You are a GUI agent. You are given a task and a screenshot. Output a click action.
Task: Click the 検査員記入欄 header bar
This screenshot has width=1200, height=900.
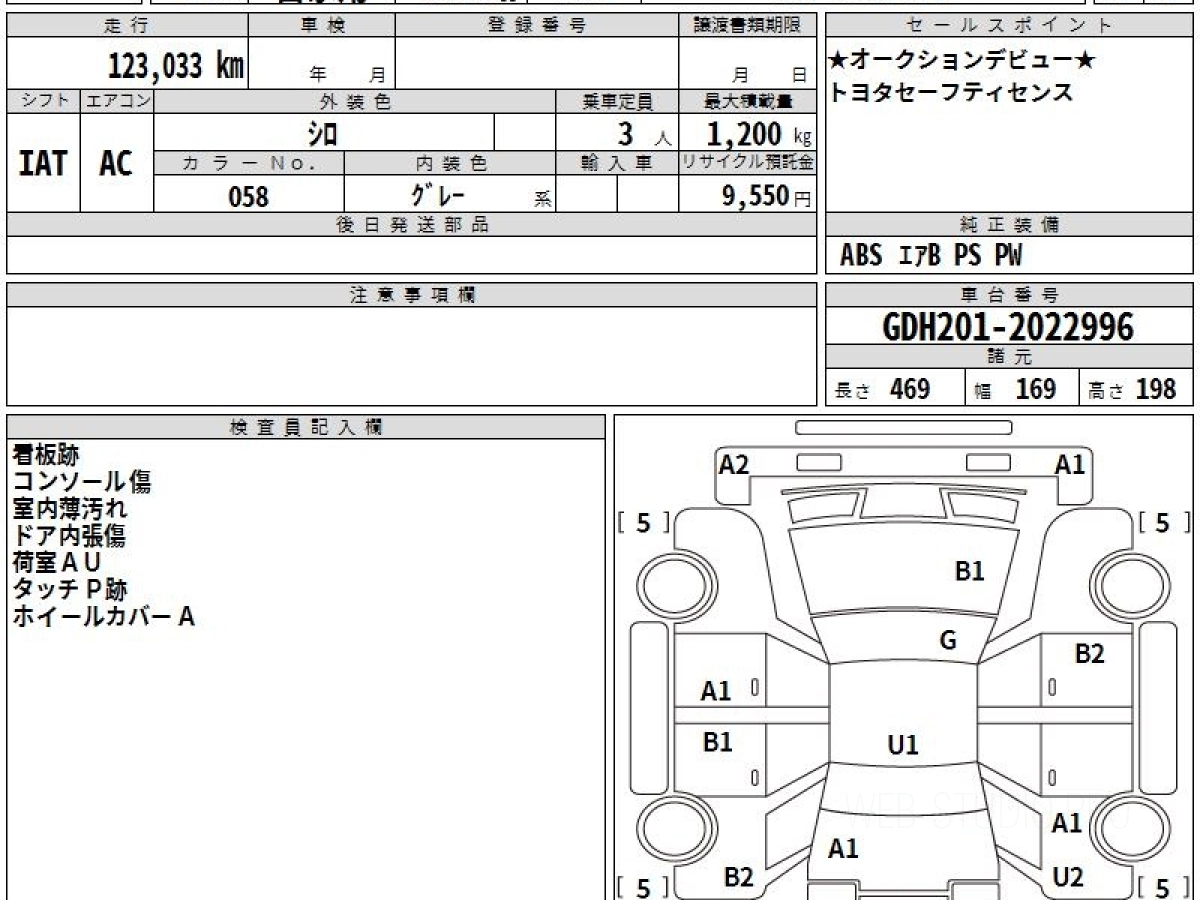point(306,427)
